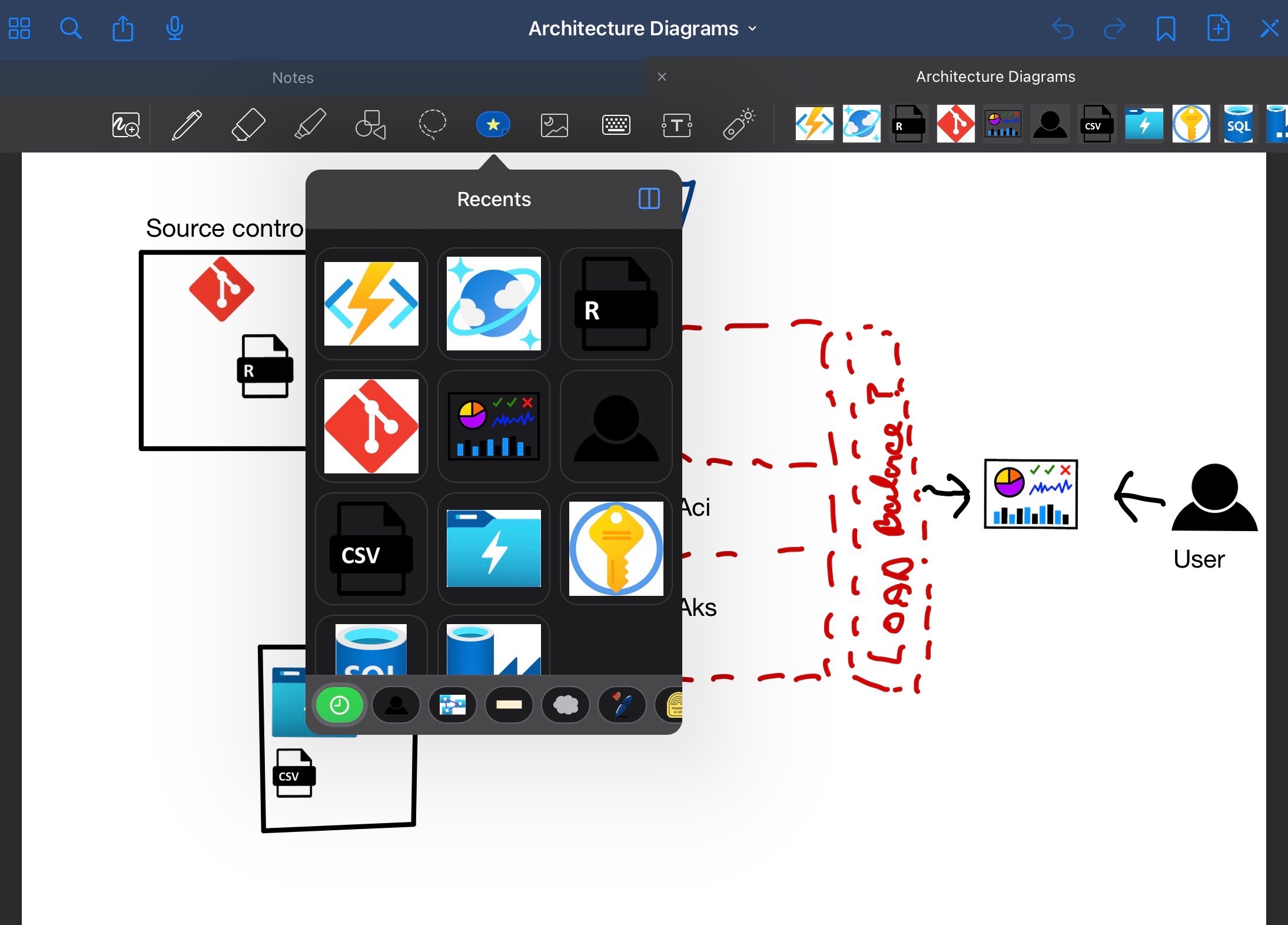
Task: Select the Laser pointer tool
Action: click(739, 125)
